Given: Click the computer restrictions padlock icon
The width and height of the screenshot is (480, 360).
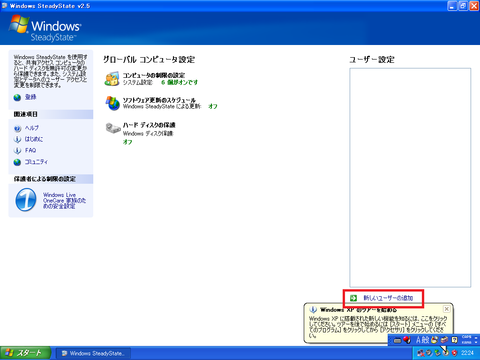Looking at the screenshot, I should coord(112,79).
